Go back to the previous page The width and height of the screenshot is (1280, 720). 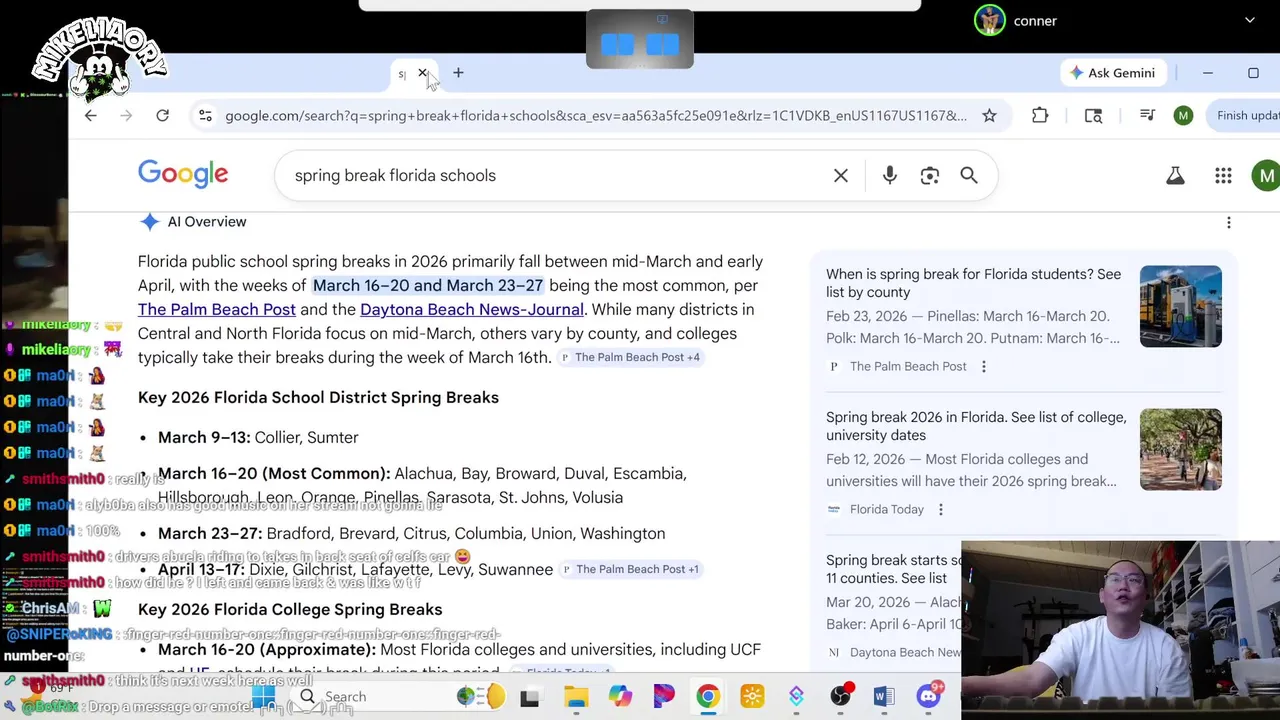[x=90, y=116]
